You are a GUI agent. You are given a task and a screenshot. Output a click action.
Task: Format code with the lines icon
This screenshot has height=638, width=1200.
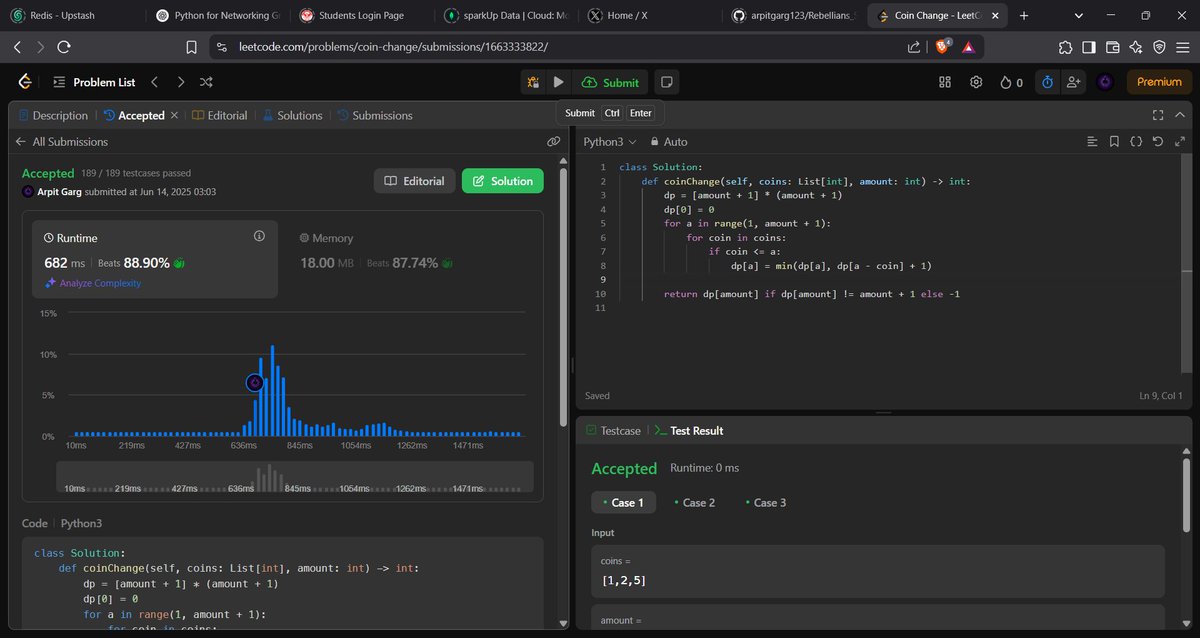tap(1092, 142)
